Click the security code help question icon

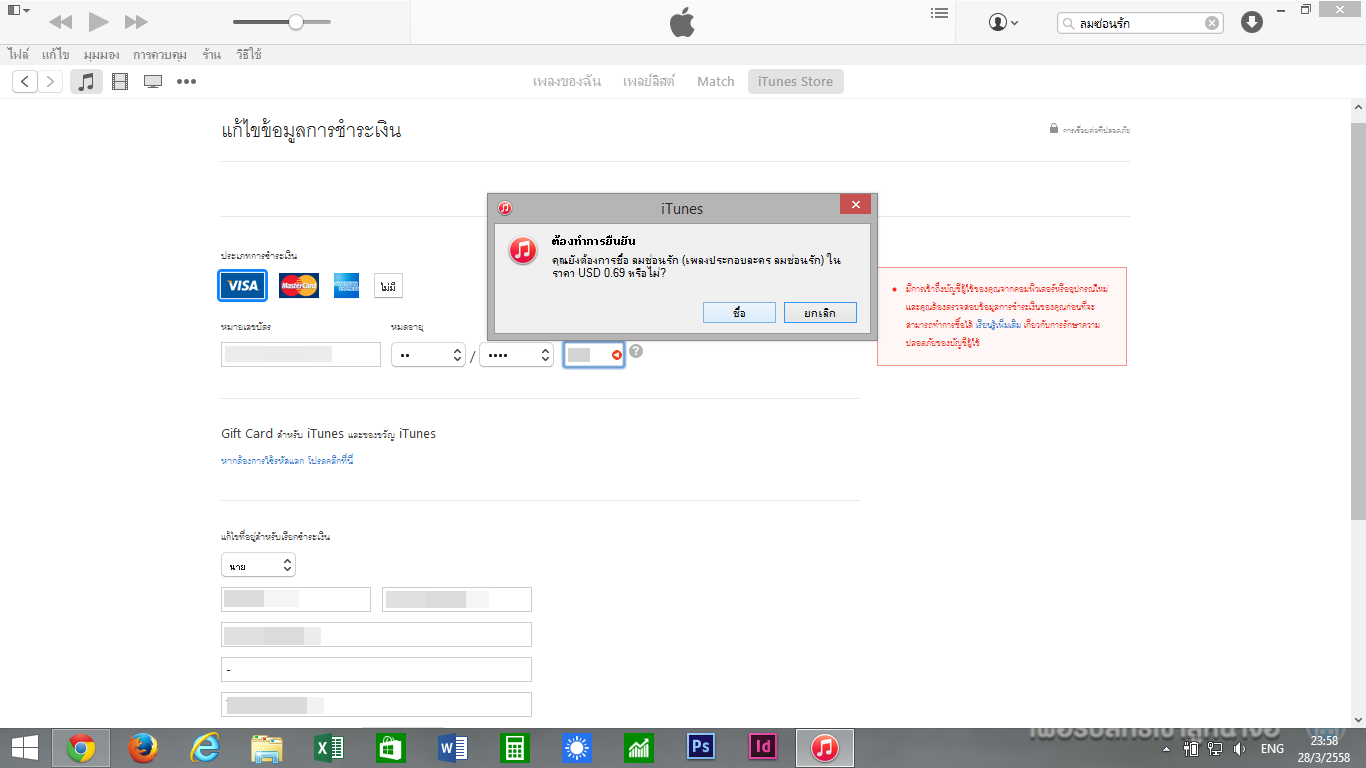tap(636, 351)
